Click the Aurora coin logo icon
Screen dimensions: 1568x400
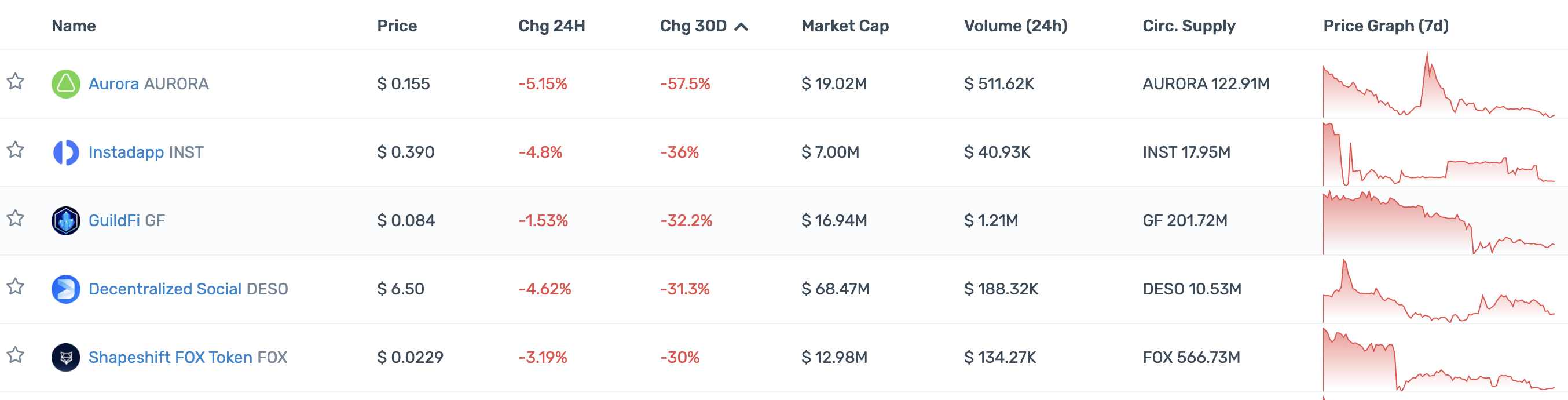tap(66, 84)
